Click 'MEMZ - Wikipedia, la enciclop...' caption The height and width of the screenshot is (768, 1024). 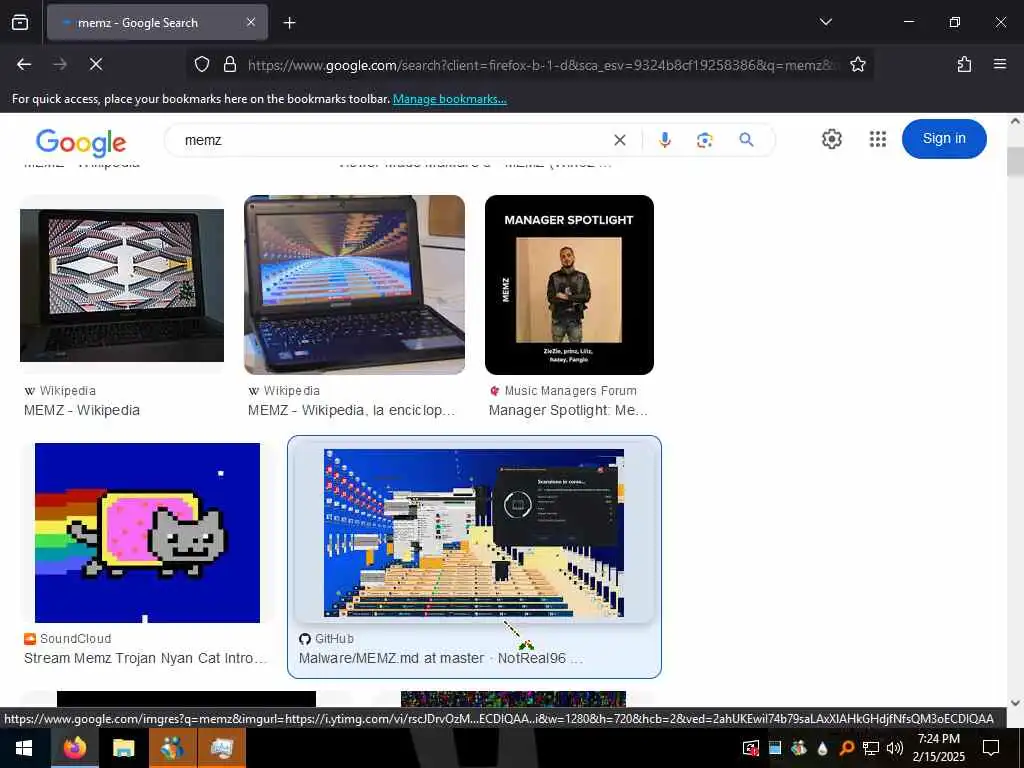tap(351, 410)
